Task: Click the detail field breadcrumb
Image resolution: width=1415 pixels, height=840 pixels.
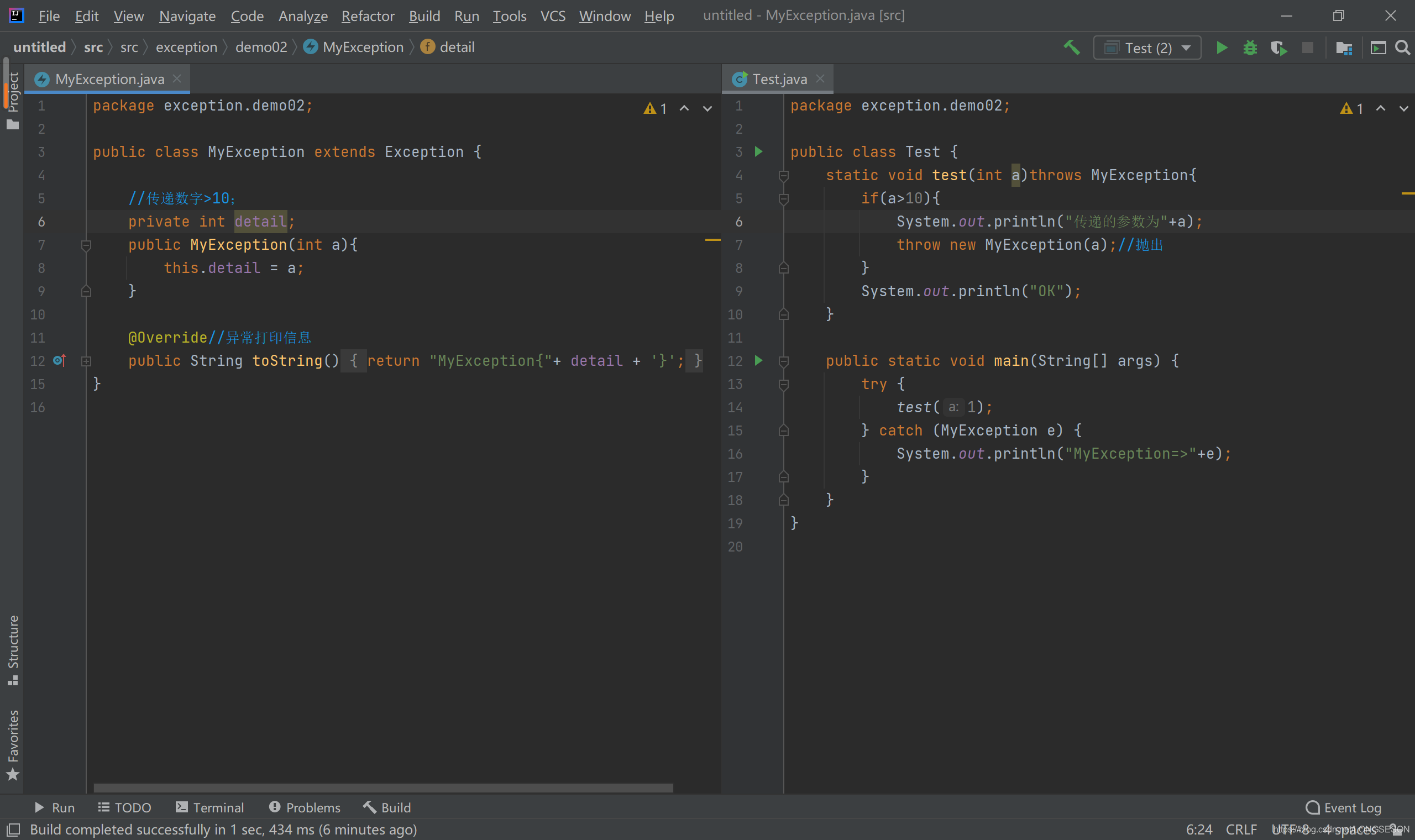Action: click(448, 47)
